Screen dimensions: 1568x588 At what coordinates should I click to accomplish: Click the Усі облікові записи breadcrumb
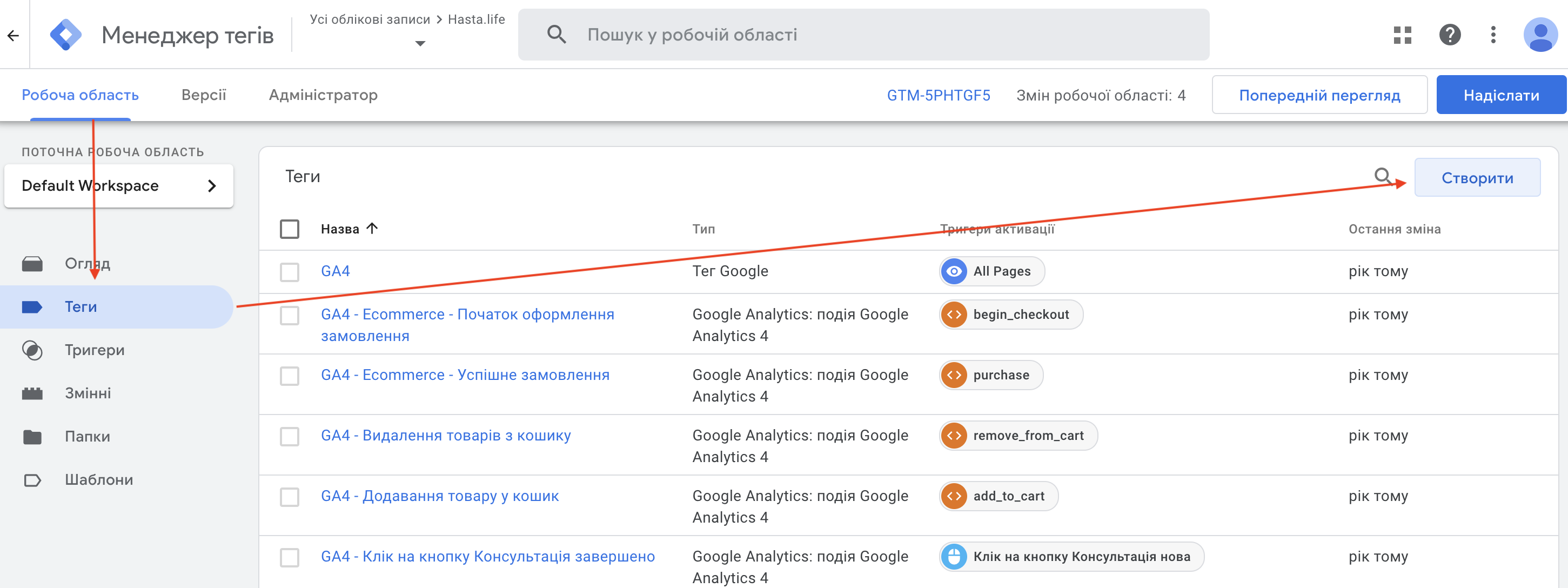coord(370,19)
